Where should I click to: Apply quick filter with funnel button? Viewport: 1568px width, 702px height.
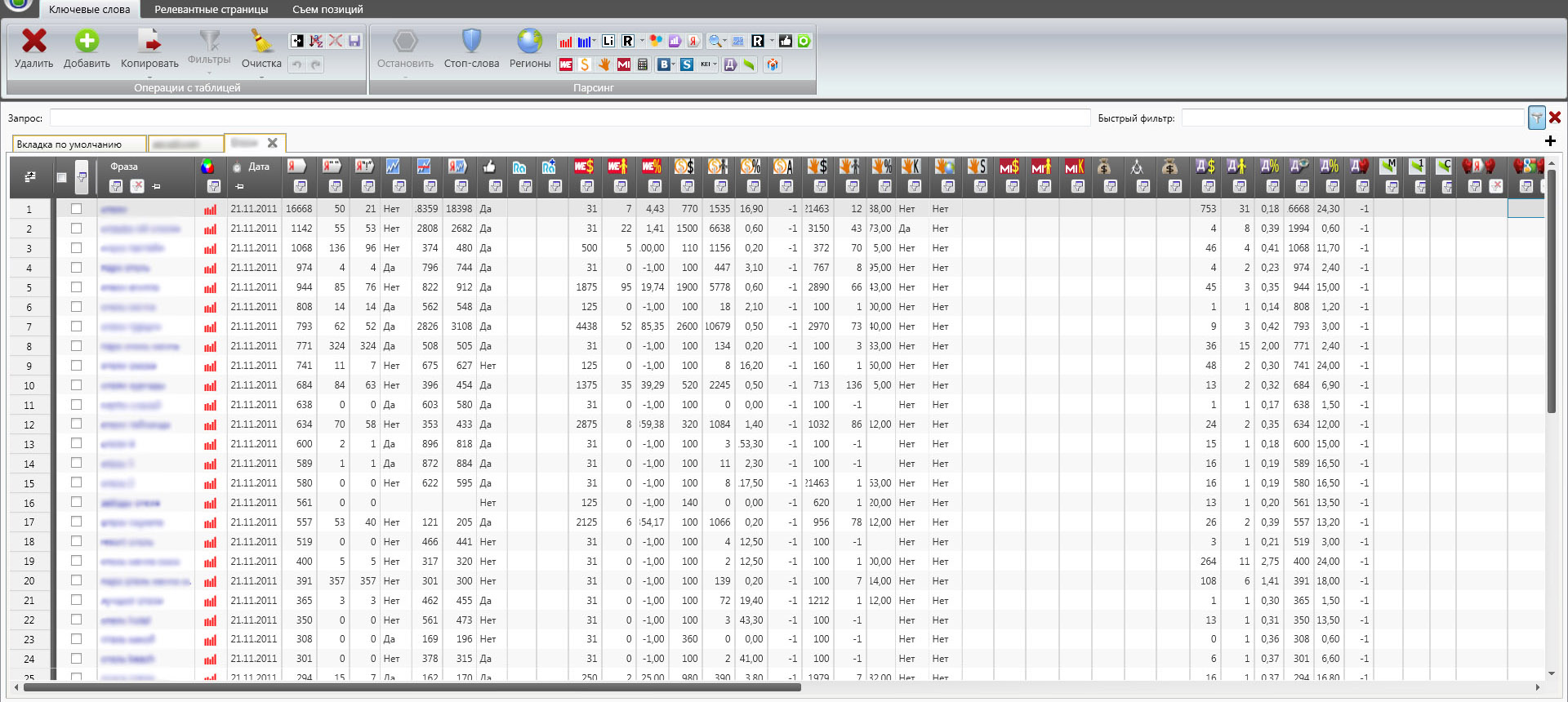(1536, 118)
